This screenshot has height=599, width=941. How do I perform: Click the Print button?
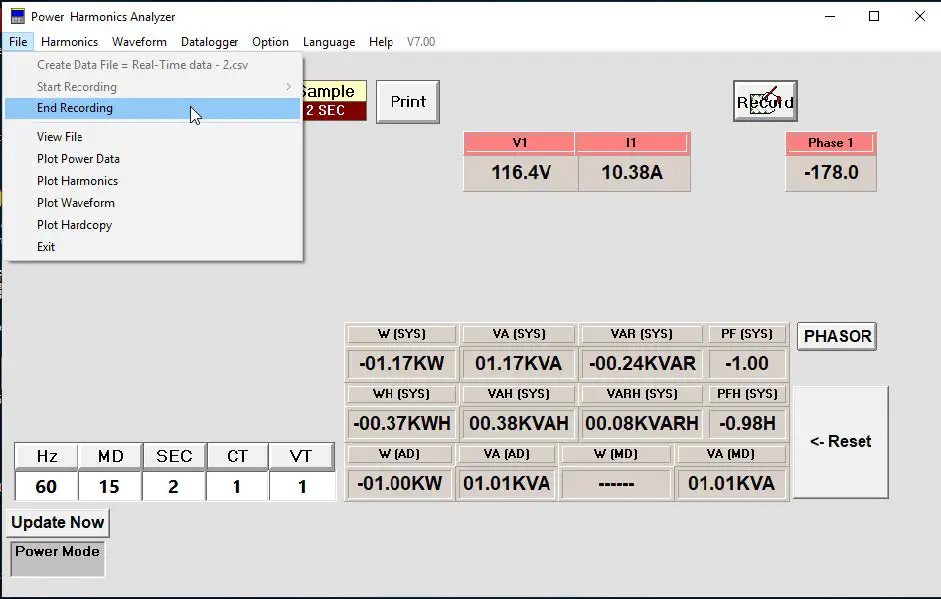pos(407,101)
